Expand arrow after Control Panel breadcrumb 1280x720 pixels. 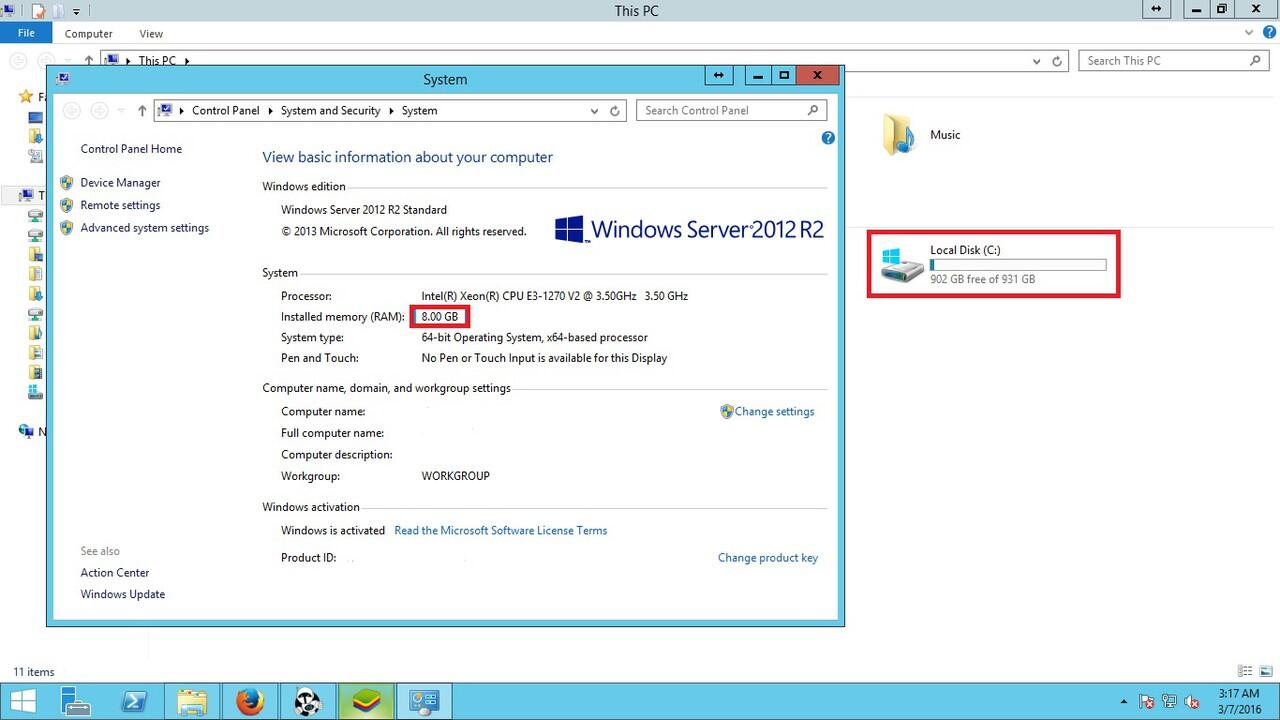pyautogui.click(x=270, y=111)
